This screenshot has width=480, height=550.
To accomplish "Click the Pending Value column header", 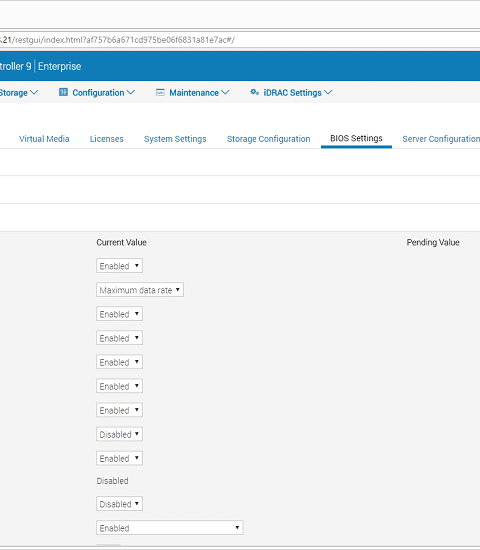I will [433, 242].
